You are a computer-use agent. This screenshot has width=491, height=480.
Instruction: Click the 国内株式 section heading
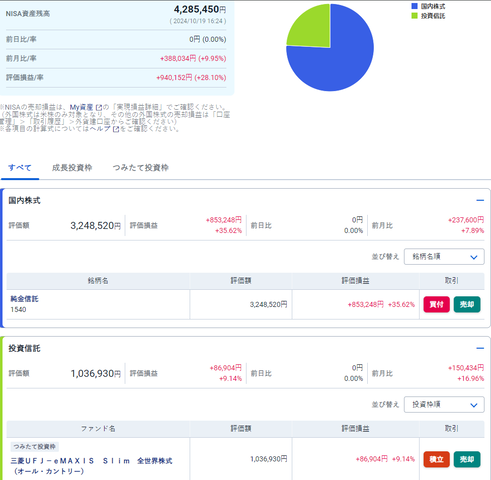24,200
